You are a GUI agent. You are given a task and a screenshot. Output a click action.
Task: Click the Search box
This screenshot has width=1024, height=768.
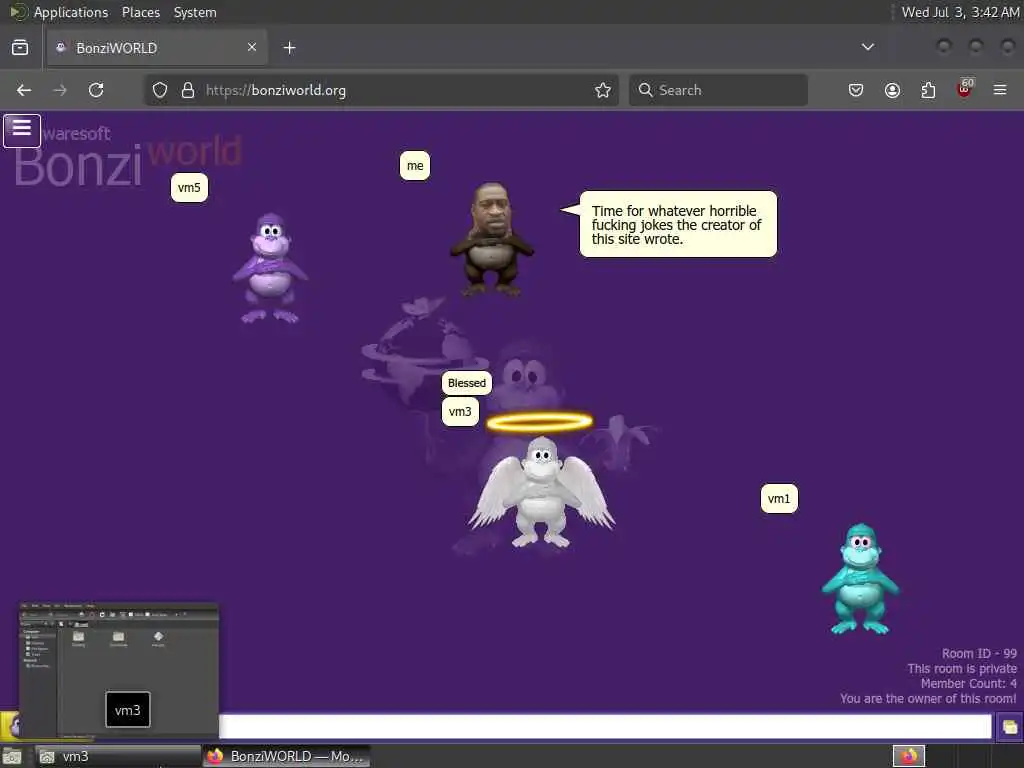click(x=718, y=90)
